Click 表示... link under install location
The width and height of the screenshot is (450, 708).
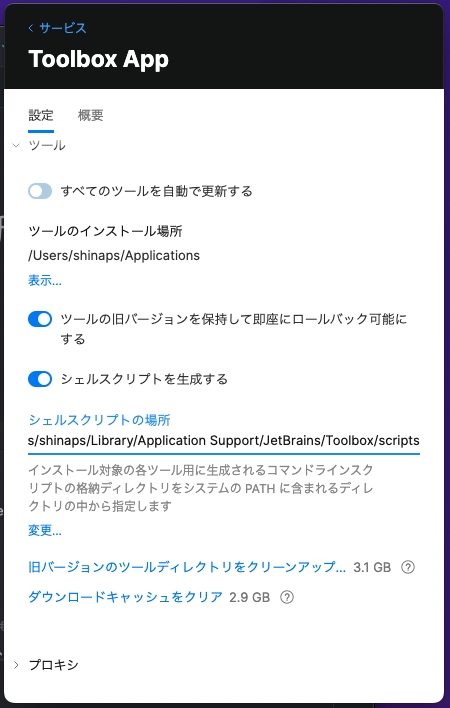(45, 280)
